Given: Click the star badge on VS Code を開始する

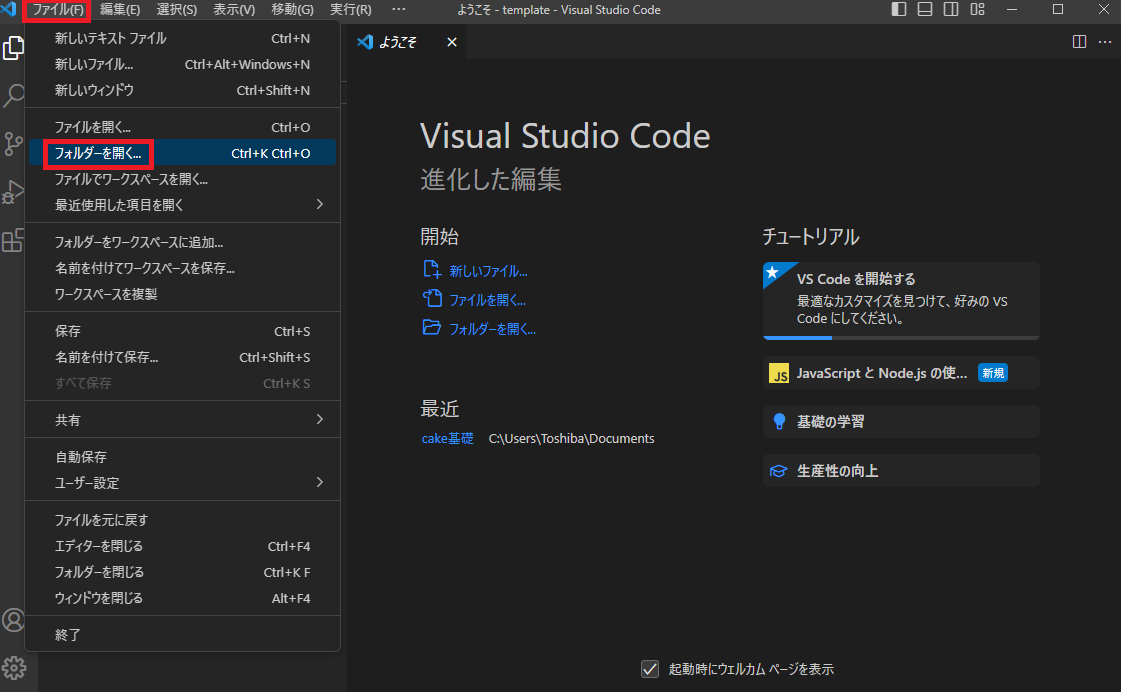Looking at the screenshot, I should [772, 272].
